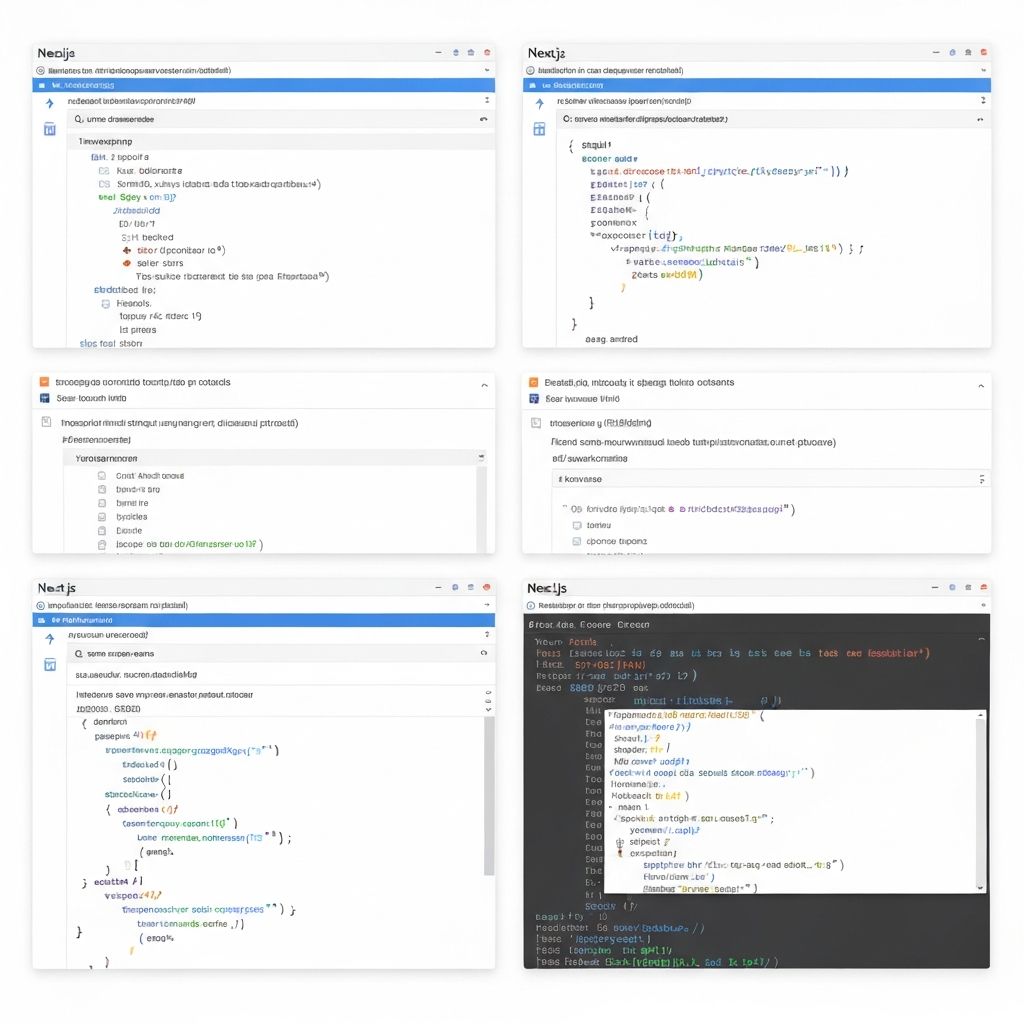1024x1024 pixels.
Task: Click the red dot icon beside 'seler sbirs'
Action: (x=126, y=263)
